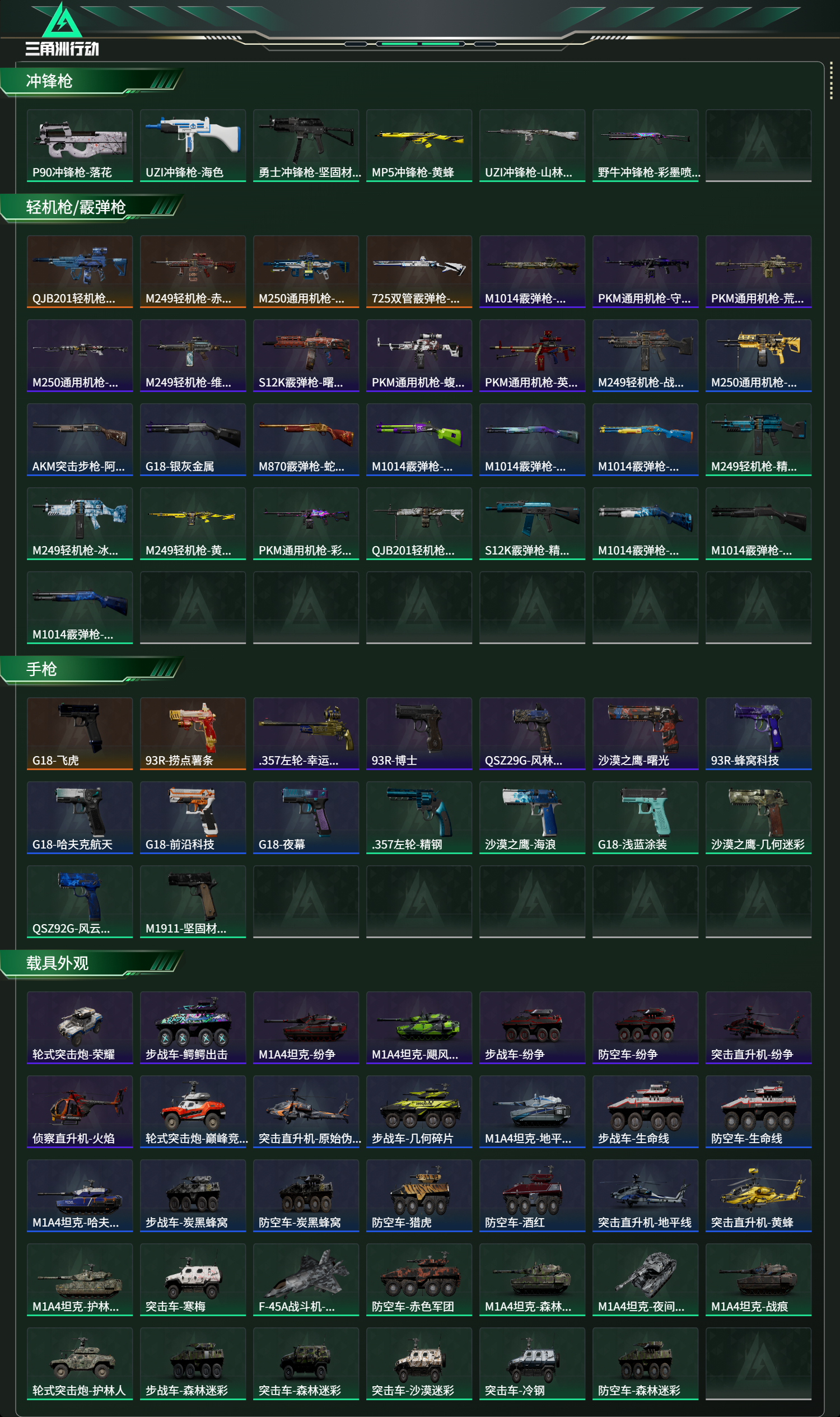Image resolution: width=840 pixels, height=1417 pixels.
Task: Select the UZI冲锋枪-海色 skin
Action: [x=193, y=146]
